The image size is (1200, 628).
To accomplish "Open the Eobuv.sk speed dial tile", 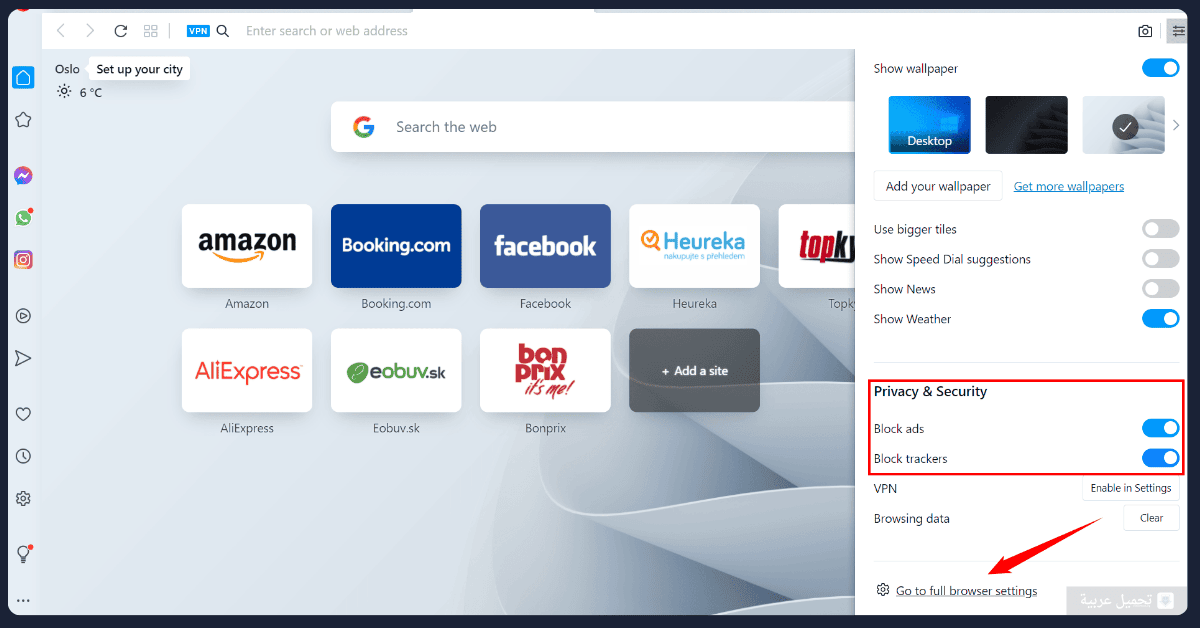I will [x=396, y=371].
